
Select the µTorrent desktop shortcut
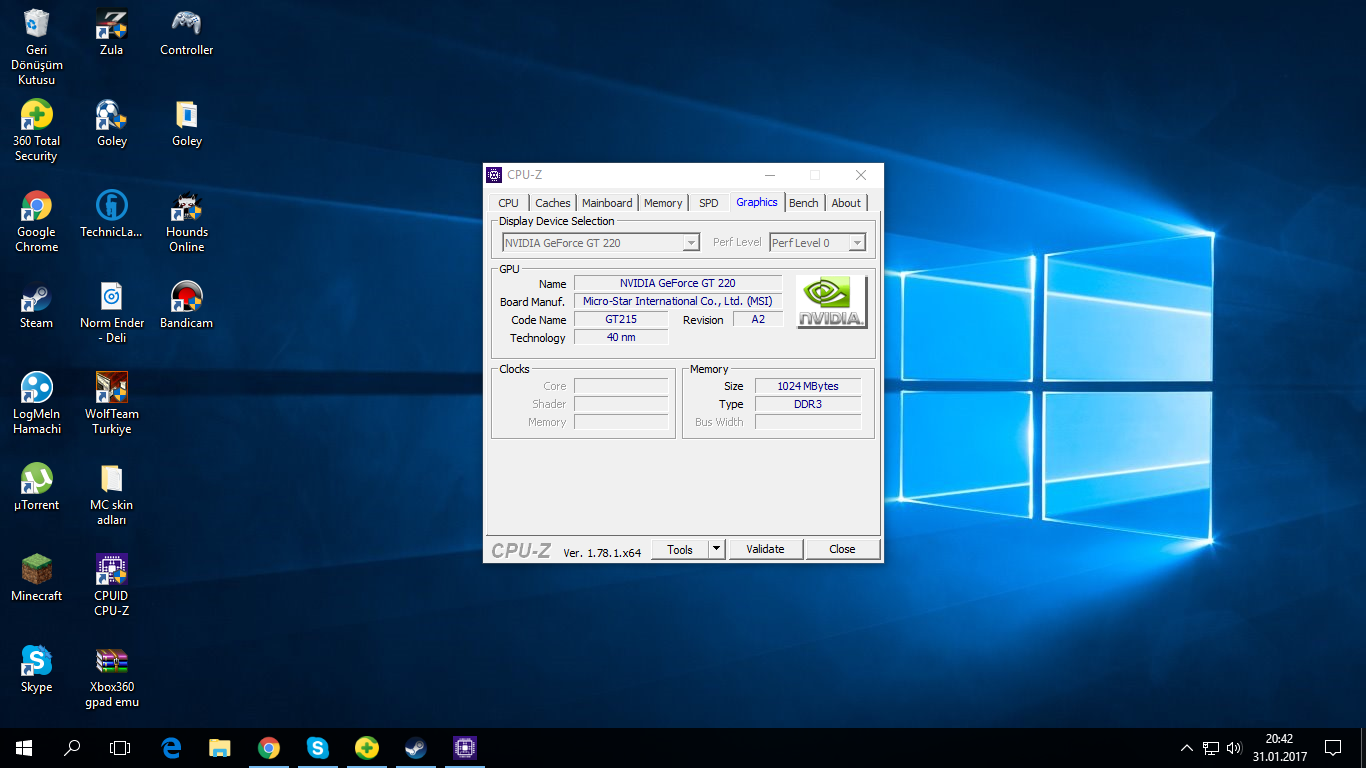pos(36,488)
